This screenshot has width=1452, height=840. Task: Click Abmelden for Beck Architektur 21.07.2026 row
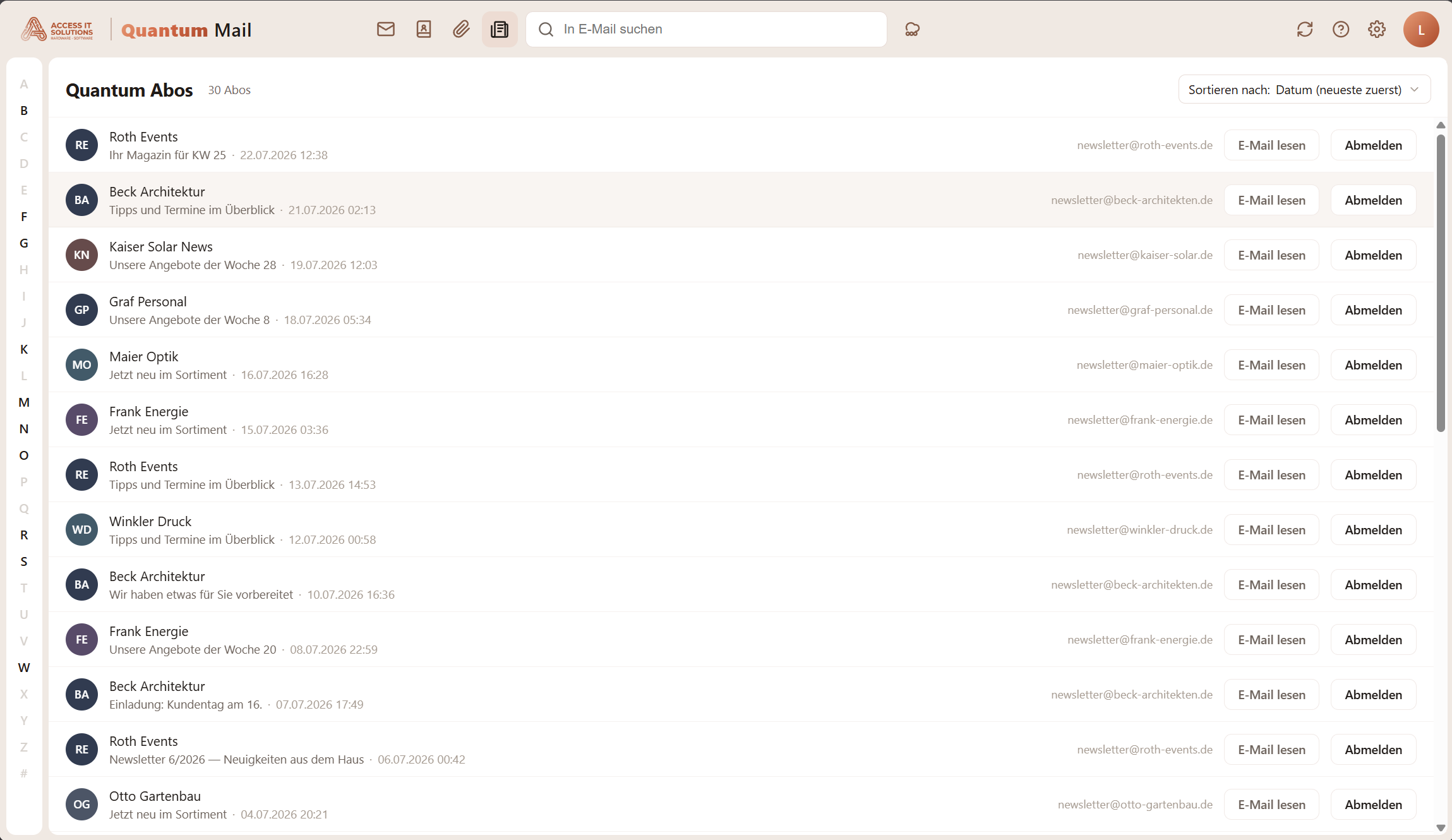pos(1373,200)
